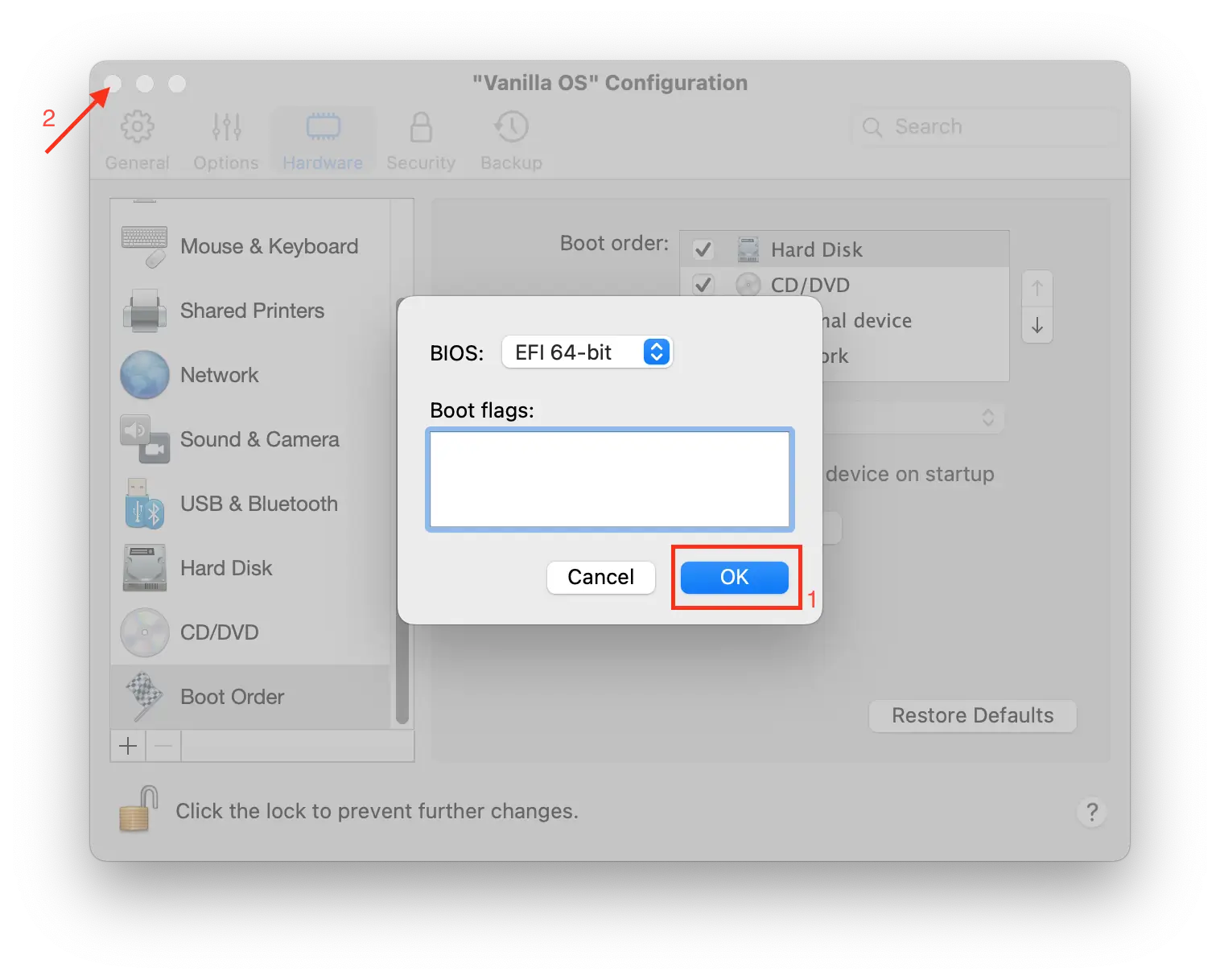
Task: Open the dropdown partly hidden behind dialog
Action: point(913,418)
